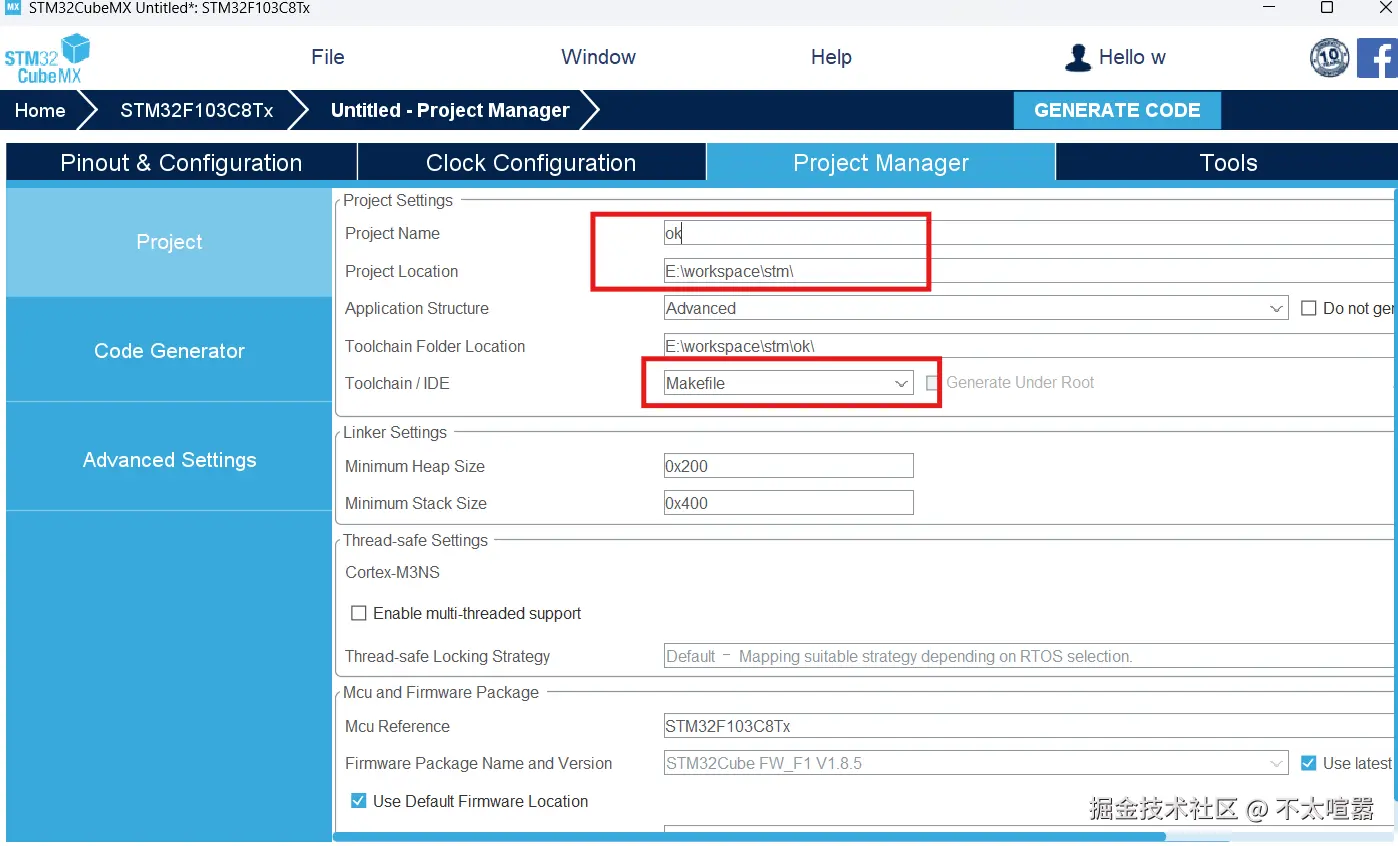Click the Project Location input field
This screenshot has height=846, width=1398.
1030,271
